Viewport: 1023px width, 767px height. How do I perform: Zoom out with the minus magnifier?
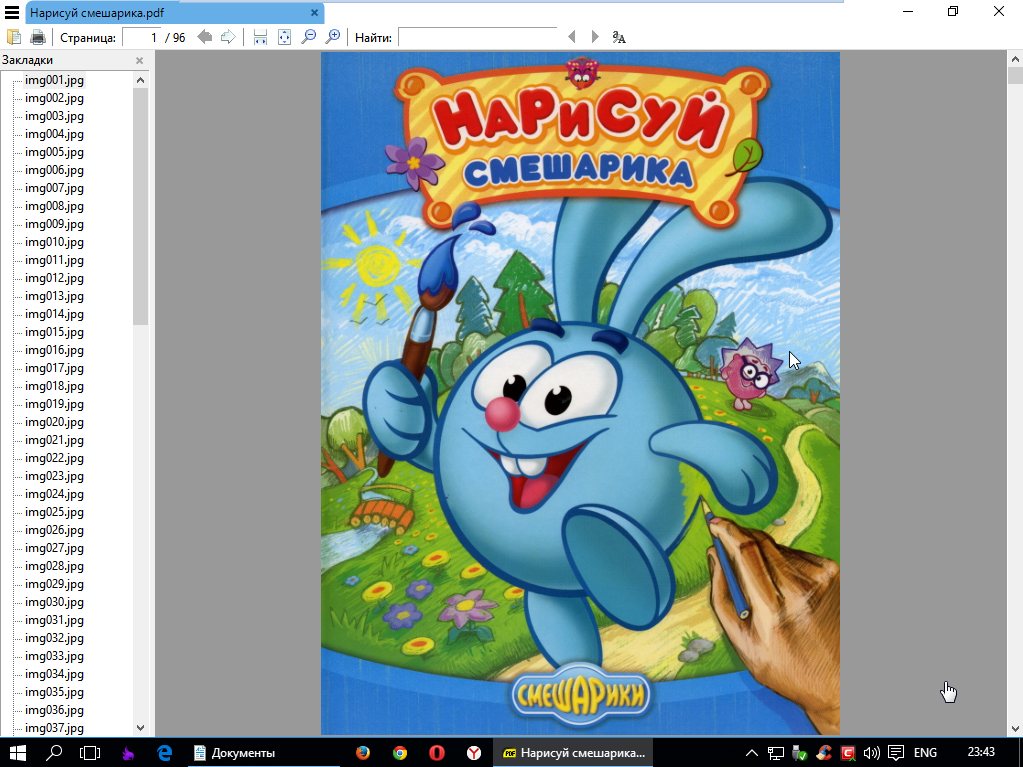(x=309, y=37)
